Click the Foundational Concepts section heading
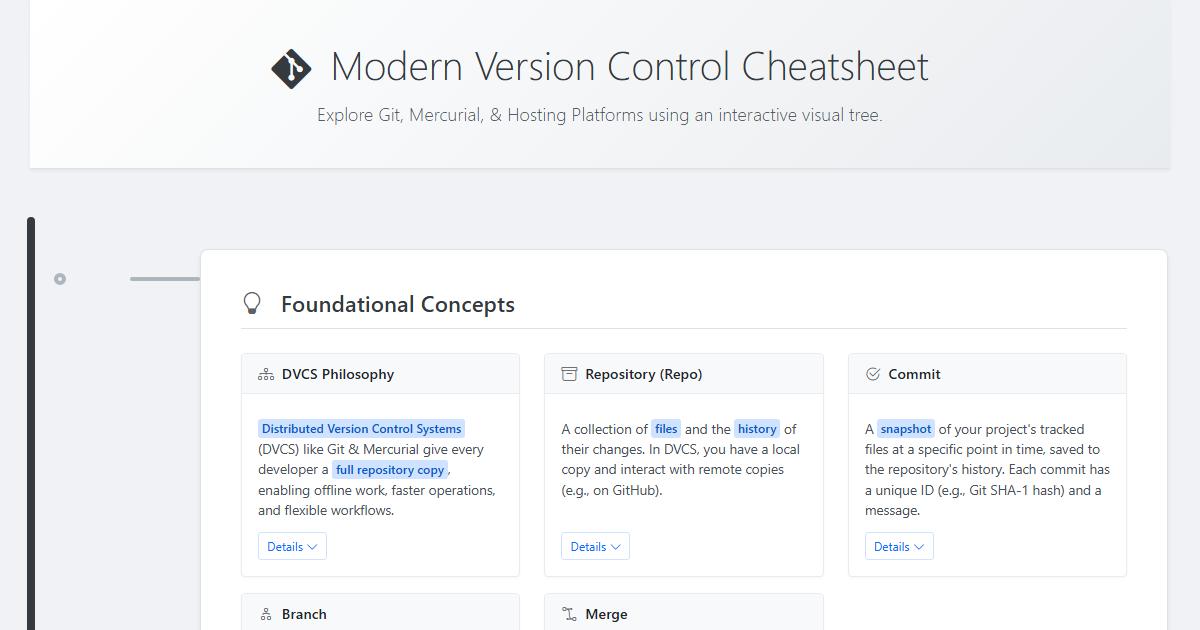The height and width of the screenshot is (630, 1200). [x=398, y=304]
